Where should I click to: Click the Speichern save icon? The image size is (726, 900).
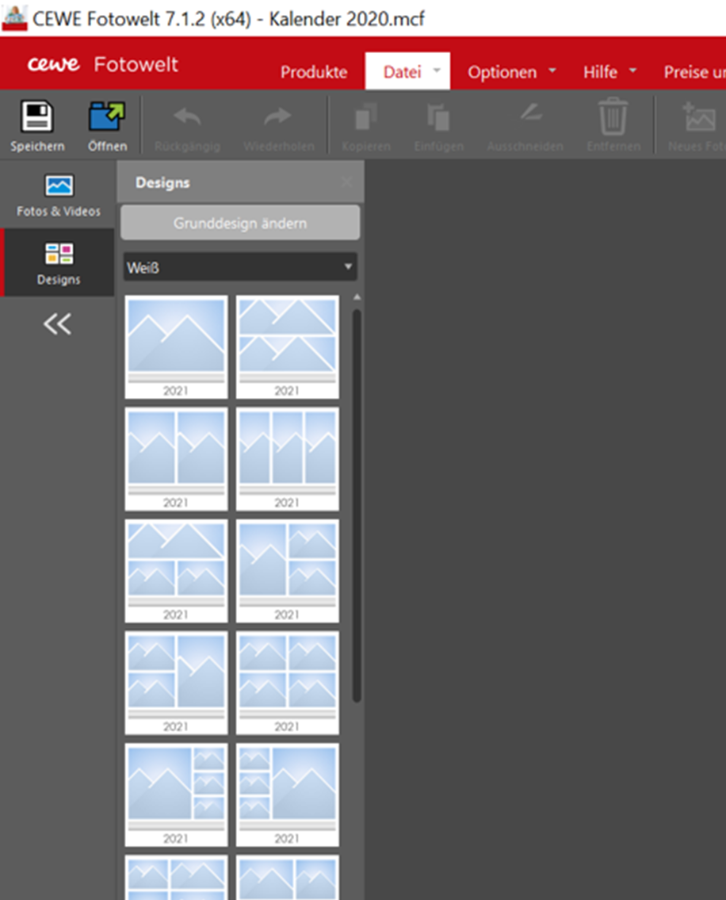point(37,117)
